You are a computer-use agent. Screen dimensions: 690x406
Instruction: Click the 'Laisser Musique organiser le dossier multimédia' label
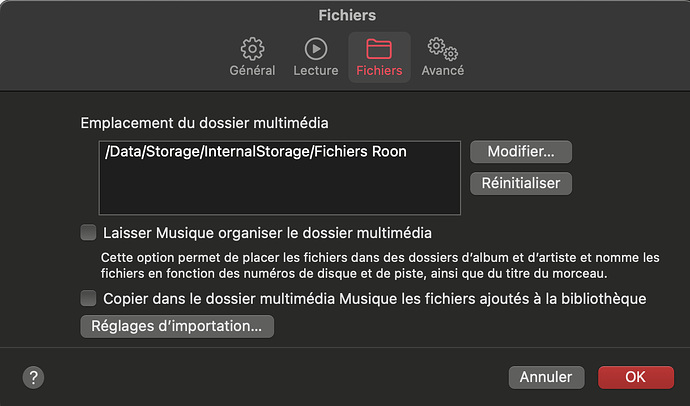[267, 233]
